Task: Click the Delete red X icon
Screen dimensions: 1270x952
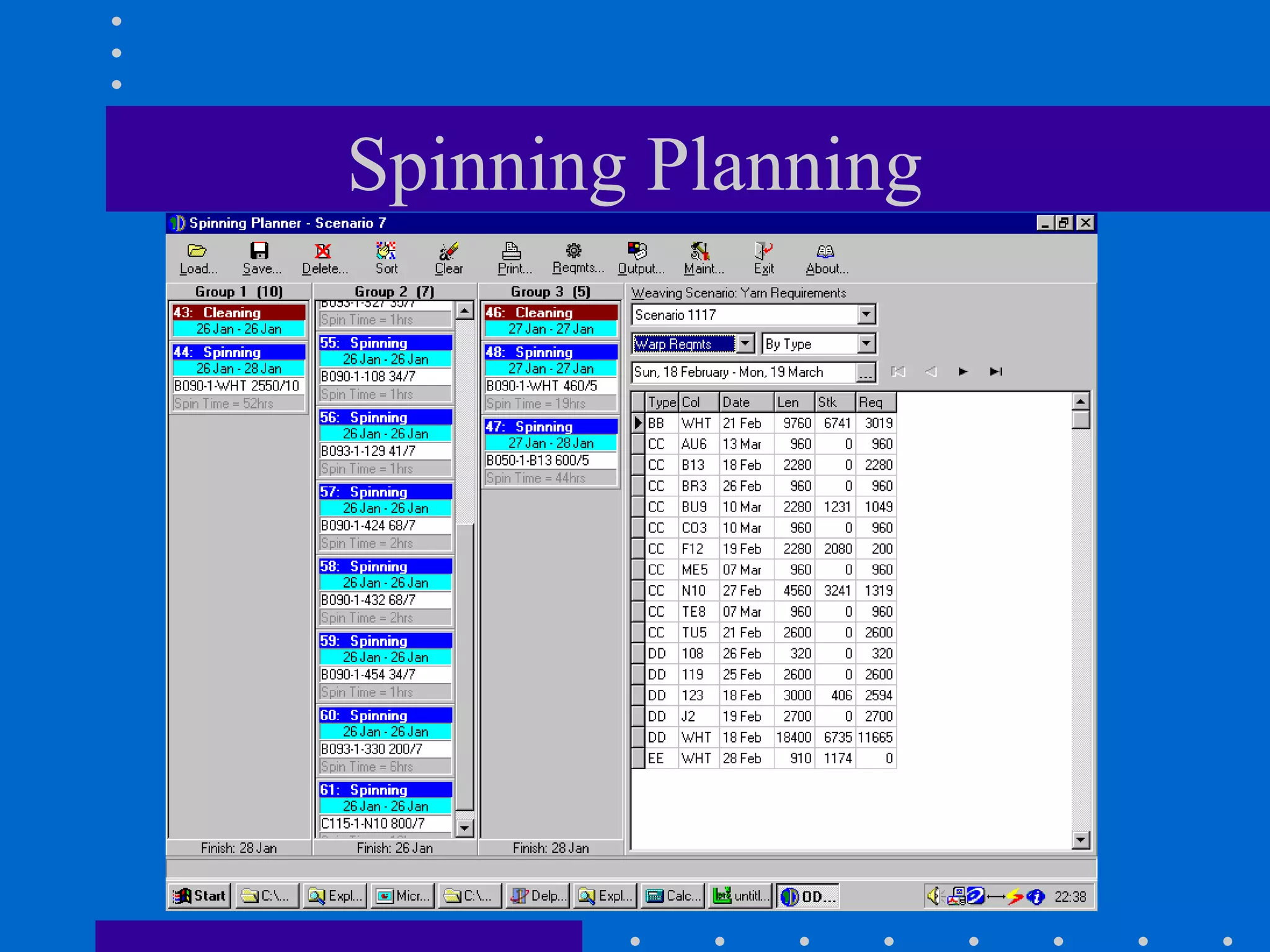Action: click(323, 250)
